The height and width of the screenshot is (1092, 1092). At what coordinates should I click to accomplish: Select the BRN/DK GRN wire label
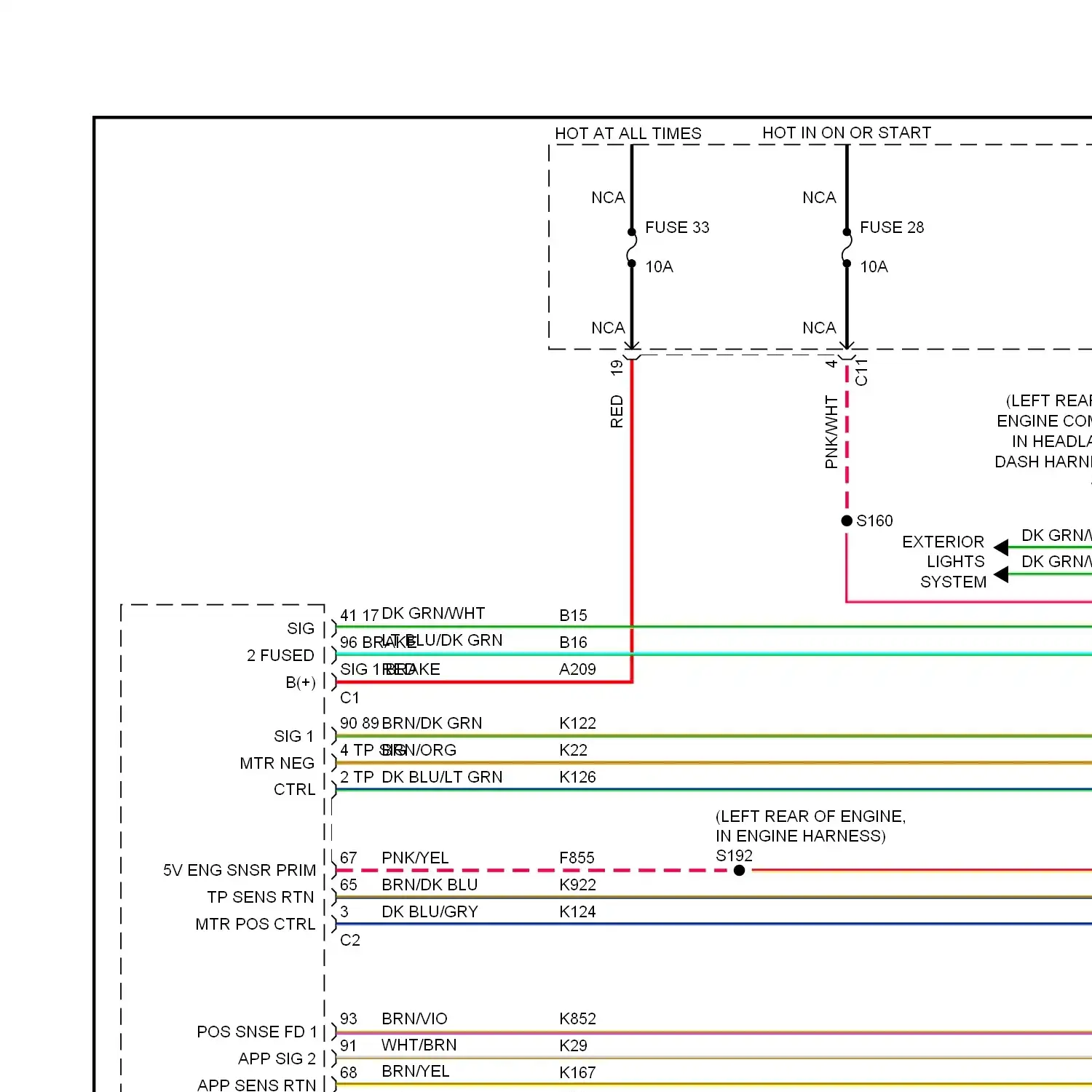point(432,723)
